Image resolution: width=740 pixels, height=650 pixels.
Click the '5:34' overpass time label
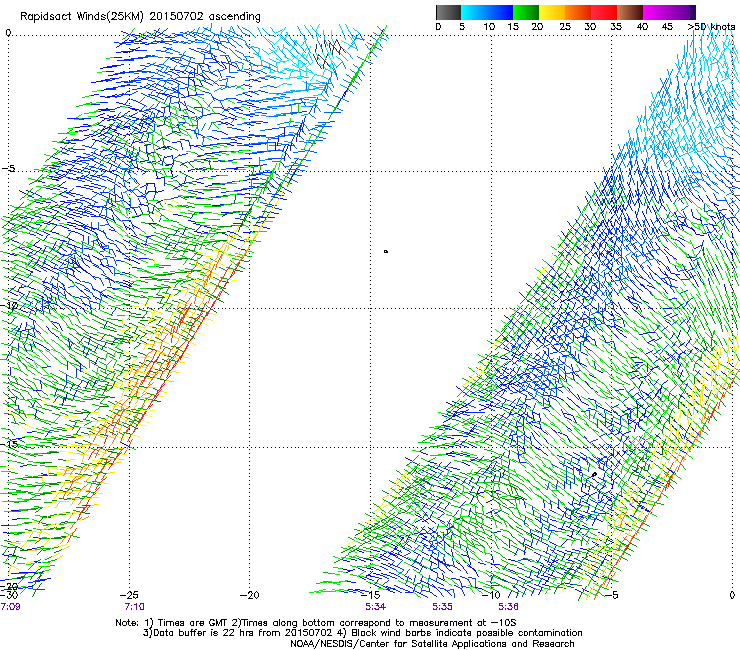point(376,607)
